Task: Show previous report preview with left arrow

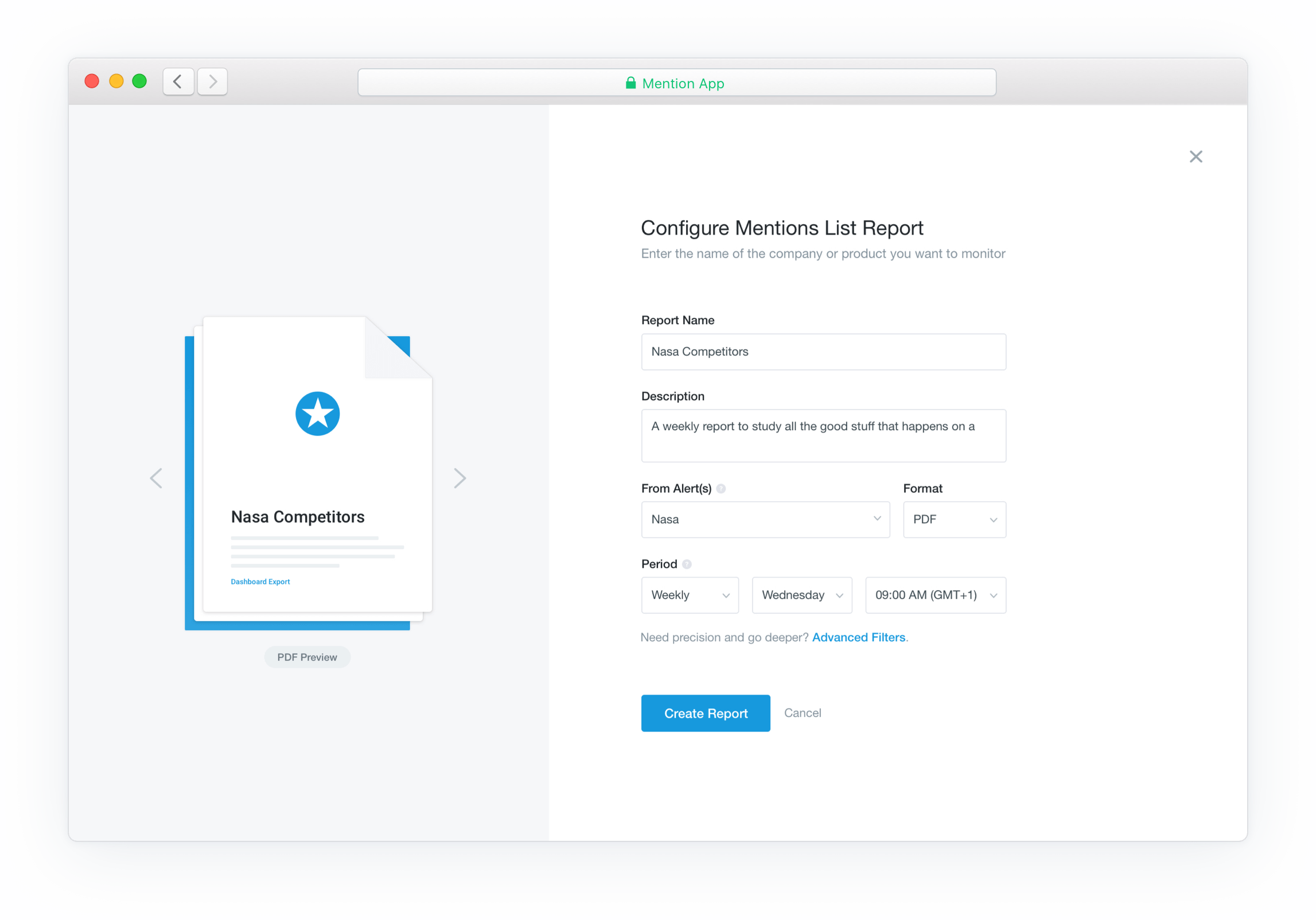Action: coord(156,478)
